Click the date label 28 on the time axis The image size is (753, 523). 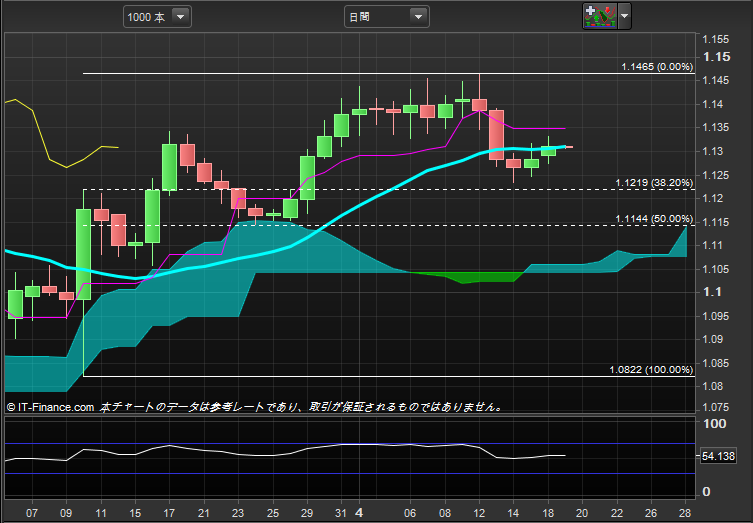click(x=685, y=513)
